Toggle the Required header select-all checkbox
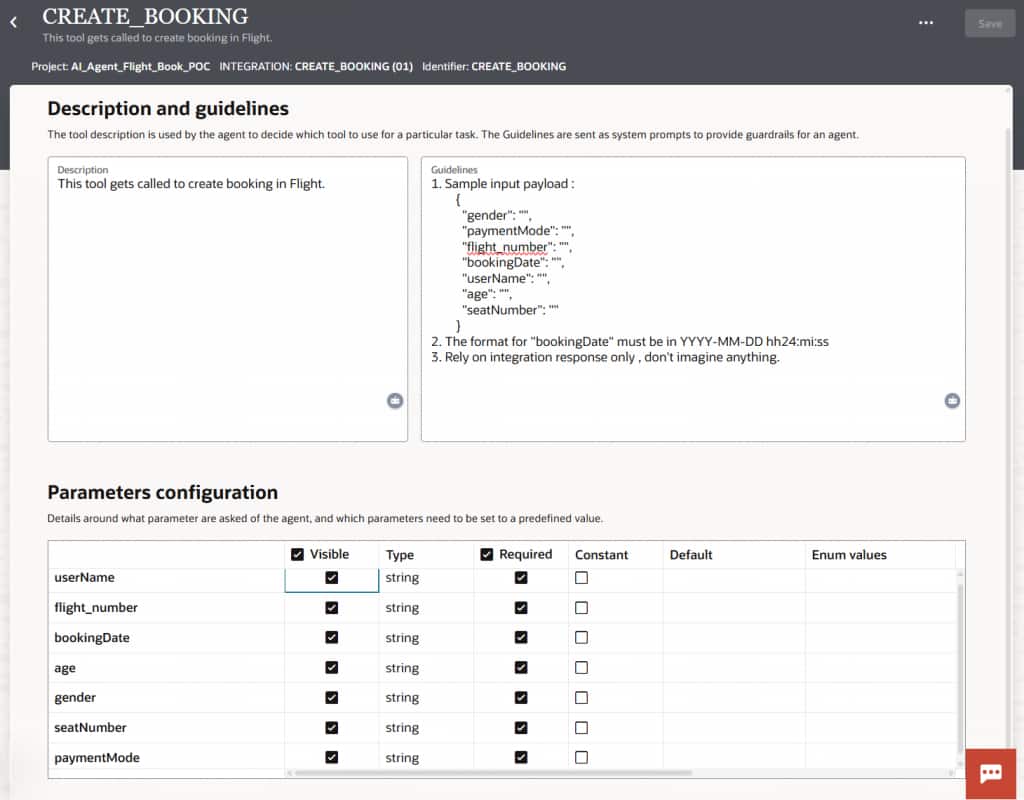The height and width of the screenshot is (800, 1024). pyautogui.click(x=487, y=554)
